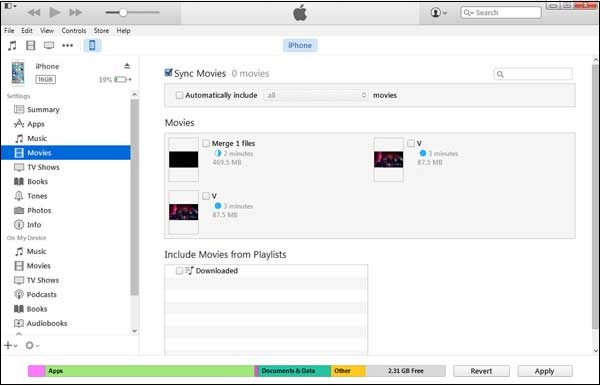Start playback with the Play button
This screenshot has width=600, height=386.
55,13
